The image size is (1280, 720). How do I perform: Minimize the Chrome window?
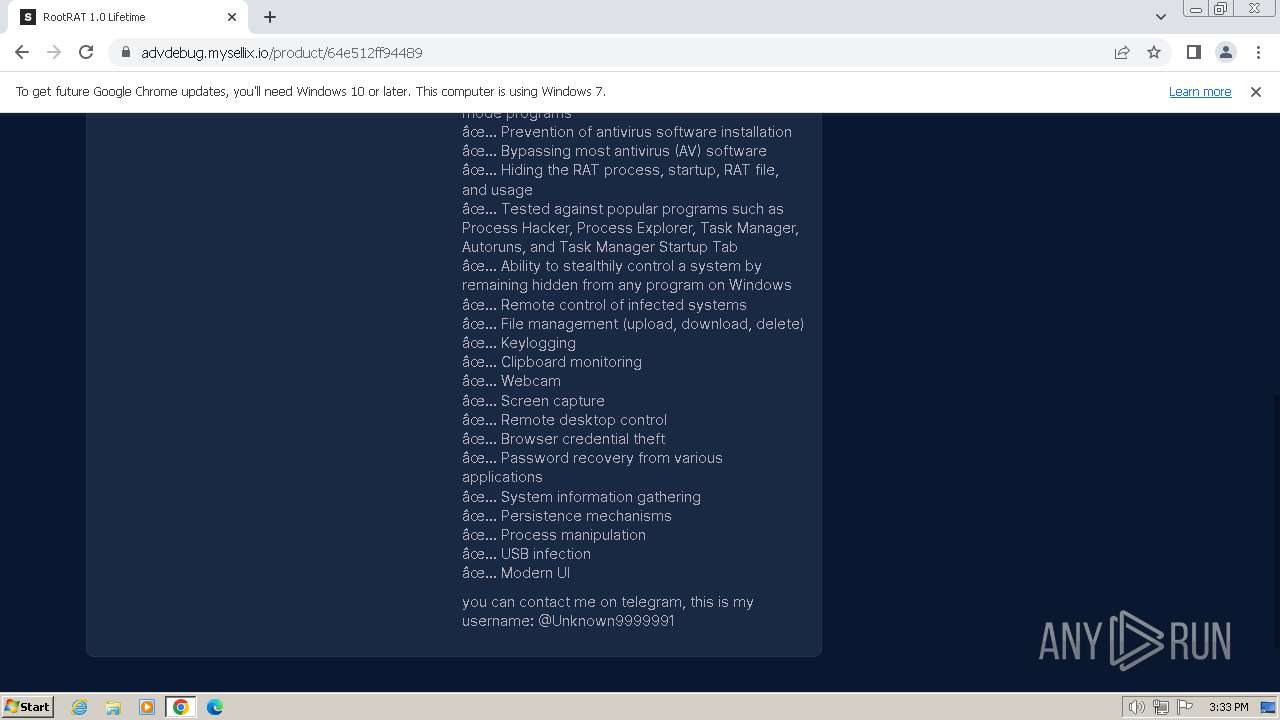(1195, 9)
